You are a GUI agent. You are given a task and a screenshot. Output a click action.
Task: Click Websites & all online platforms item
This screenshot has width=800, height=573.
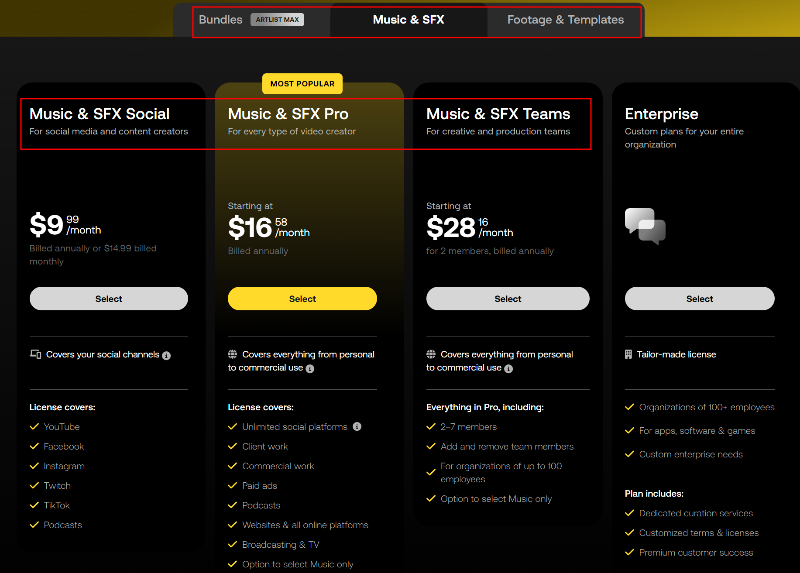tap(305, 525)
